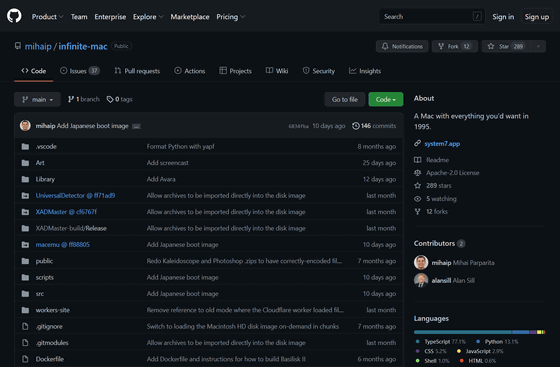Viewport: 560px width, 367px height.
Task: View the 289 stars link
Action: [439, 186]
